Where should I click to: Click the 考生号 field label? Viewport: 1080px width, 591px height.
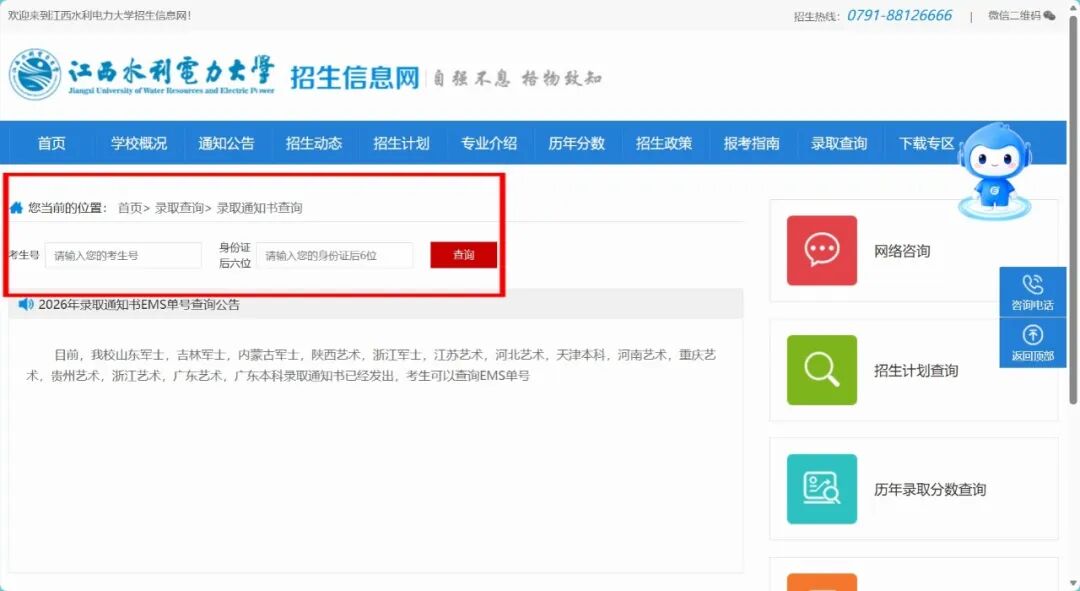click(x=24, y=255)
